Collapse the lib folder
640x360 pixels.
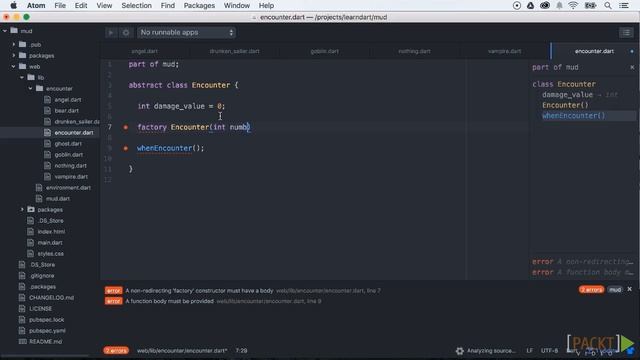(x=22, y=77)
